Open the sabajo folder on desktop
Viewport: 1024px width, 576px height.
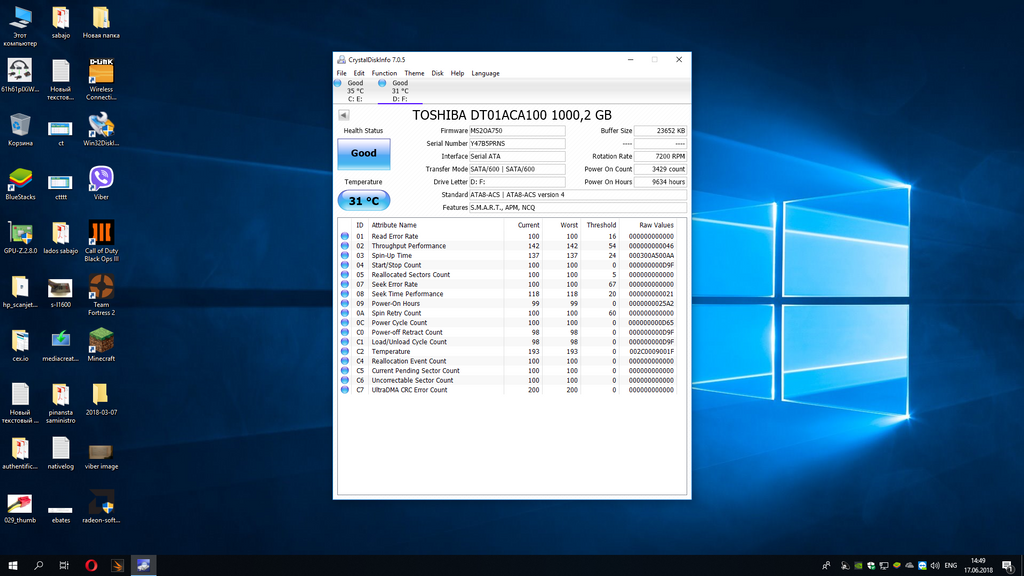[61, 23]
